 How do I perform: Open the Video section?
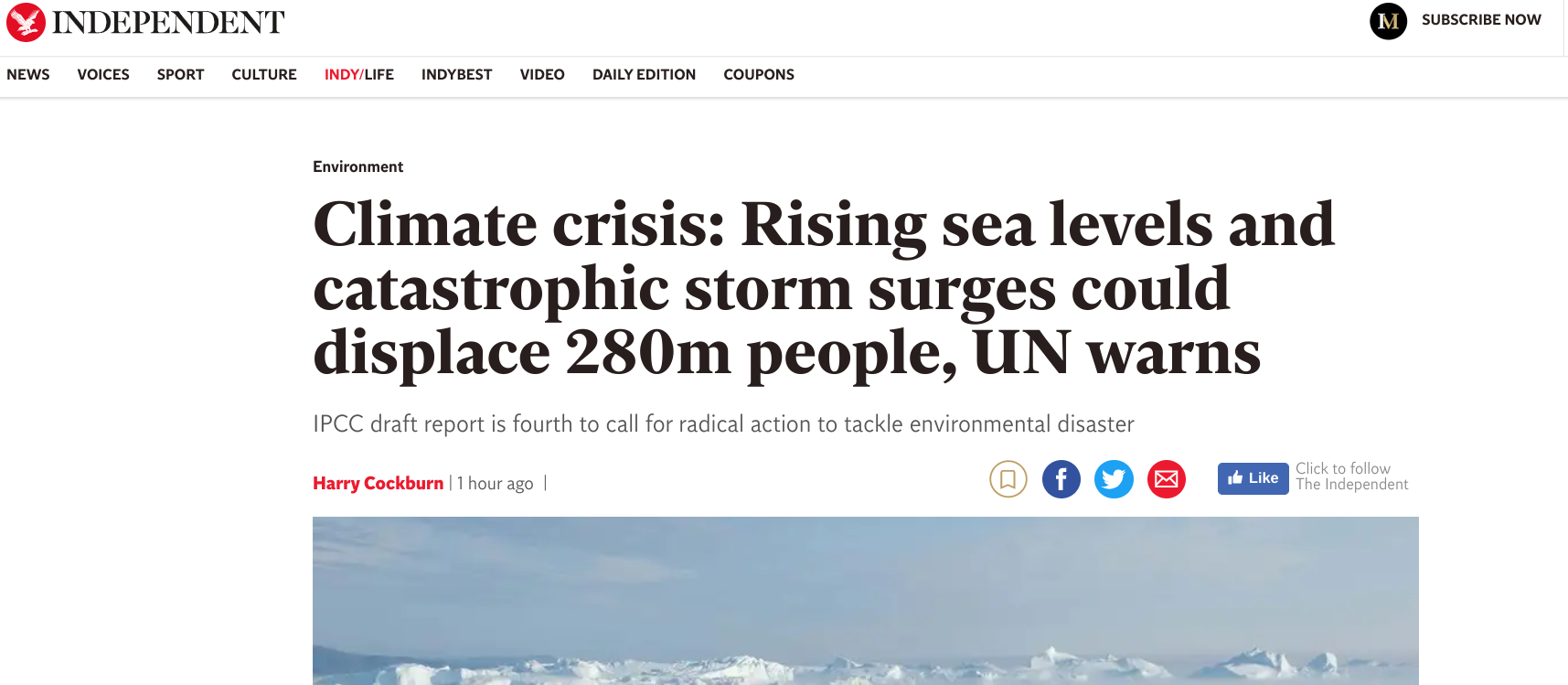[x=542, y=75]
